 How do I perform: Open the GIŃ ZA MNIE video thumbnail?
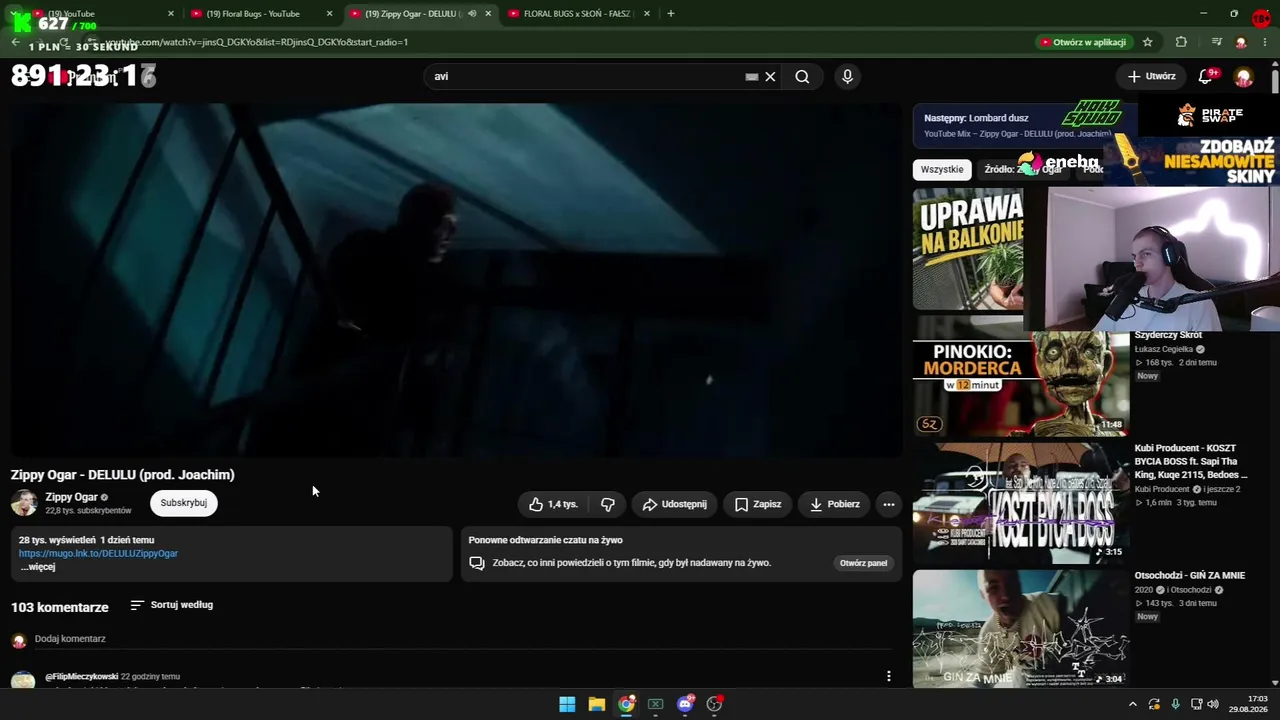[1021, 628]
